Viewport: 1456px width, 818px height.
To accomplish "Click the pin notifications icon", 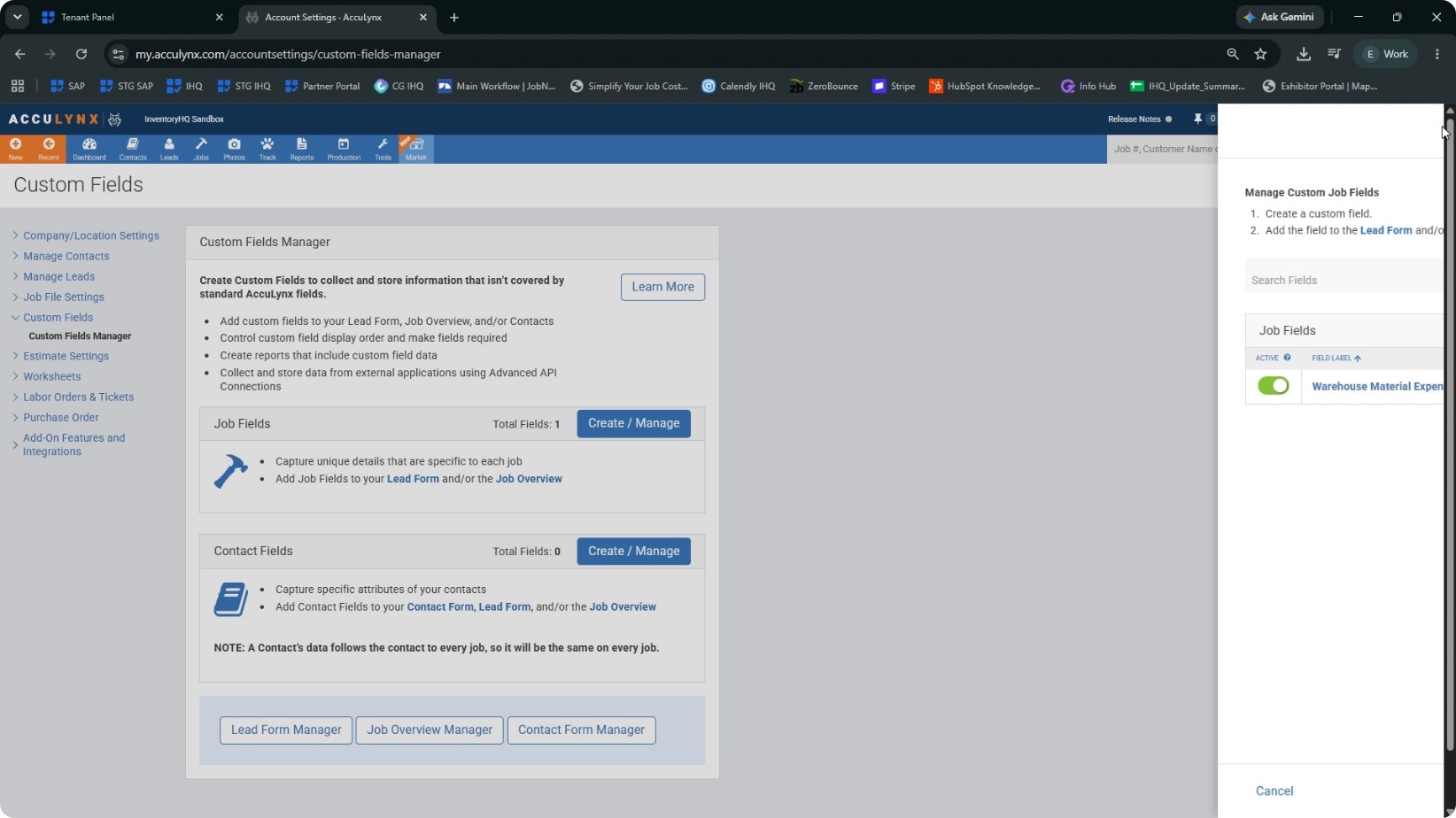I will coord(1197,119).
